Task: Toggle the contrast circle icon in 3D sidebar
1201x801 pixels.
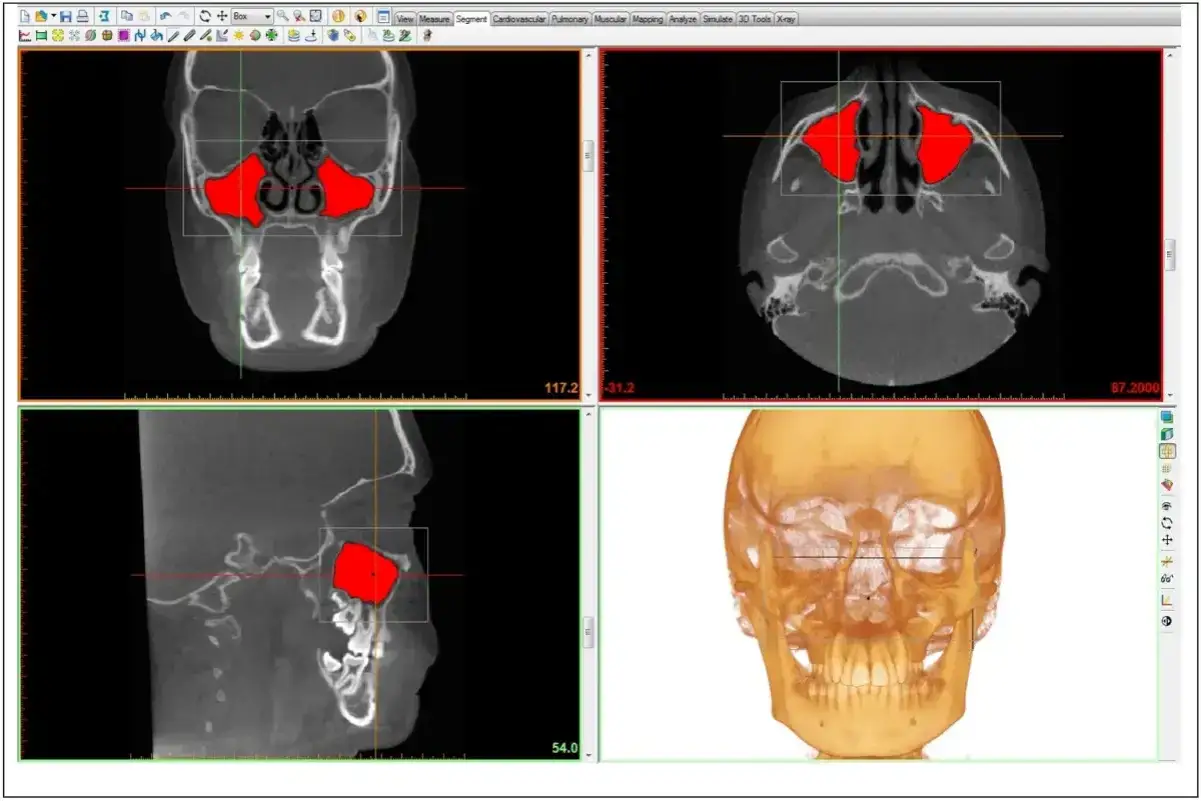Action: coord(1167,621)
